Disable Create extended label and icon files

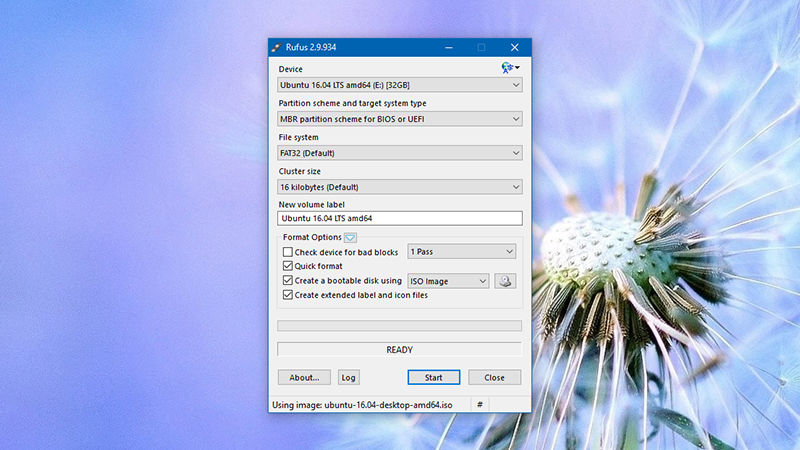[x=288, y=295]
